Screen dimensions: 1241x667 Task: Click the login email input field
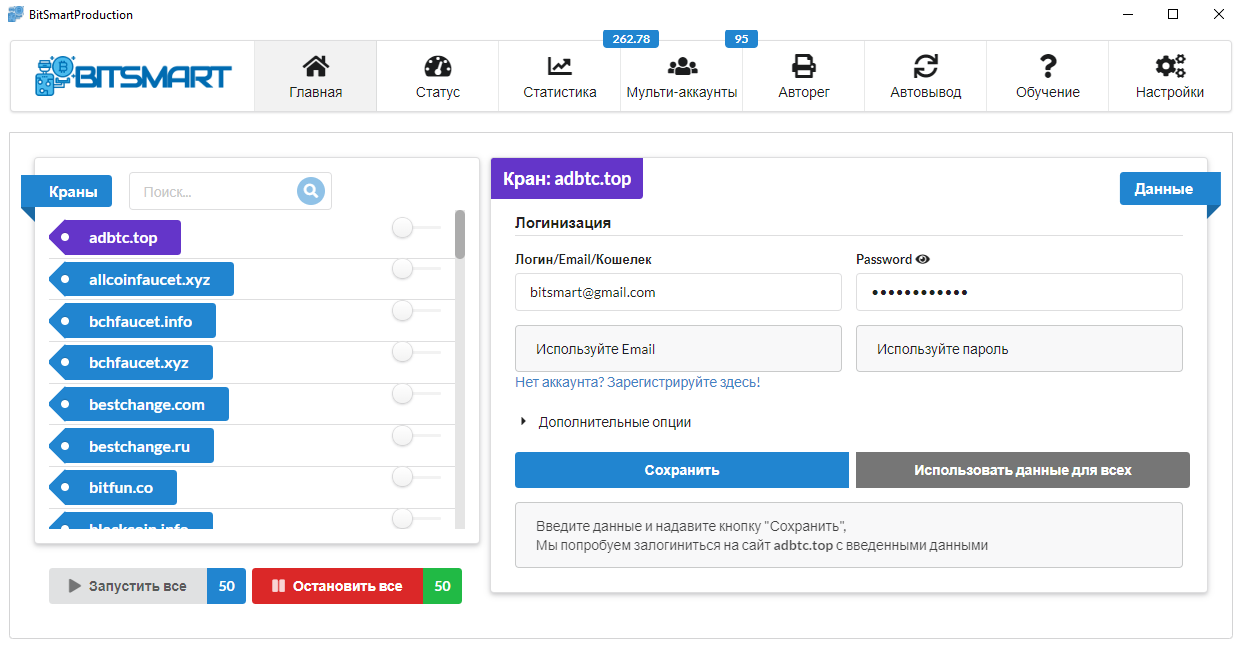678,292
